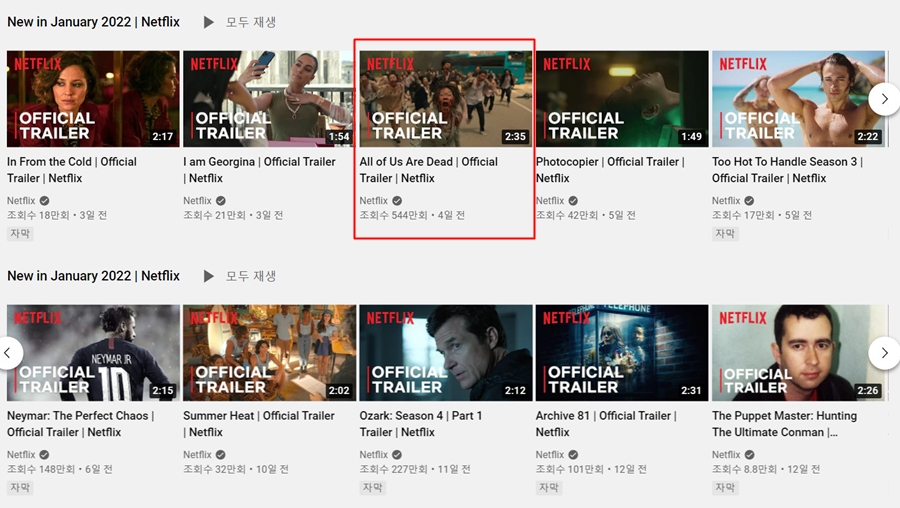Open Netflix channel under Neymar video
Viewport: 900px width, 508px height.
point(21,455)
